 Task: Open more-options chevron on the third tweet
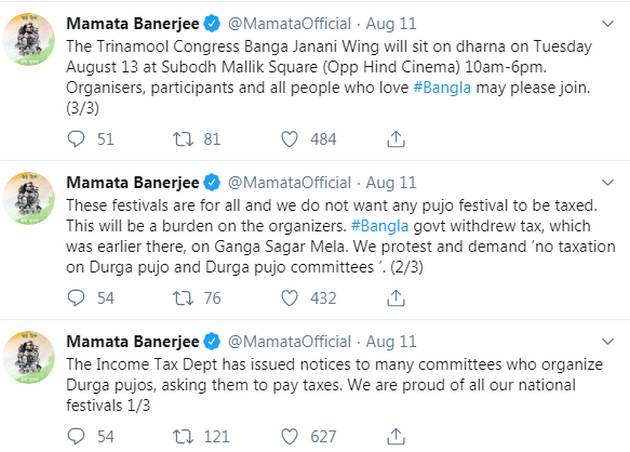tap(608, 342)
